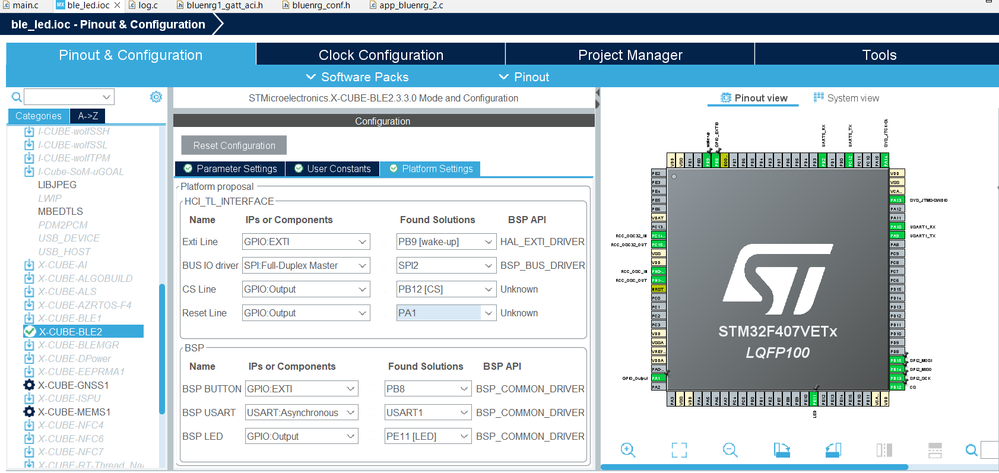The width and height of the screenshot is (999, 473).
Task: Rotate the chip counter-clockwise
Action: (833, 449)
